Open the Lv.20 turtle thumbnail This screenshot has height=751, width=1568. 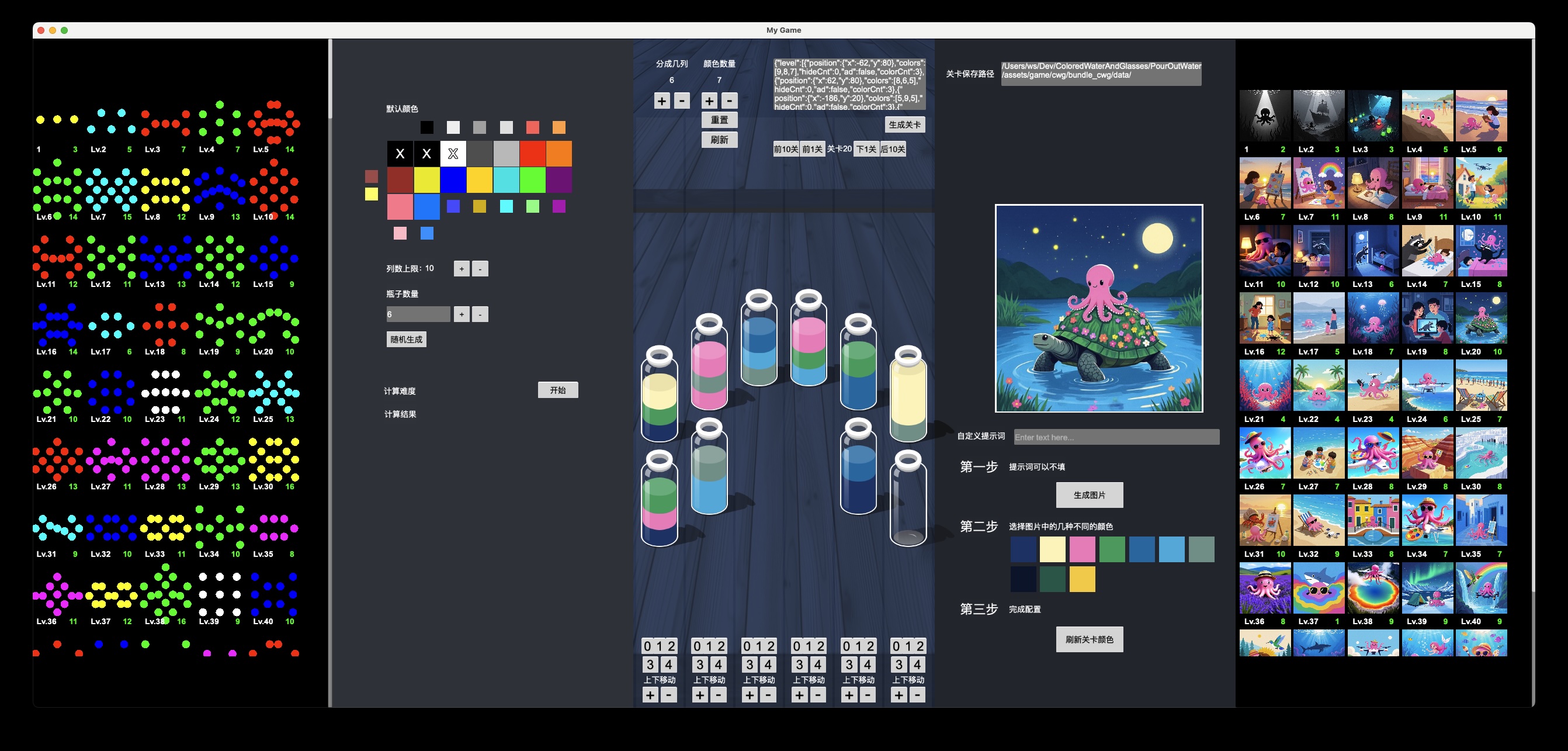[x=1481, y=319]
